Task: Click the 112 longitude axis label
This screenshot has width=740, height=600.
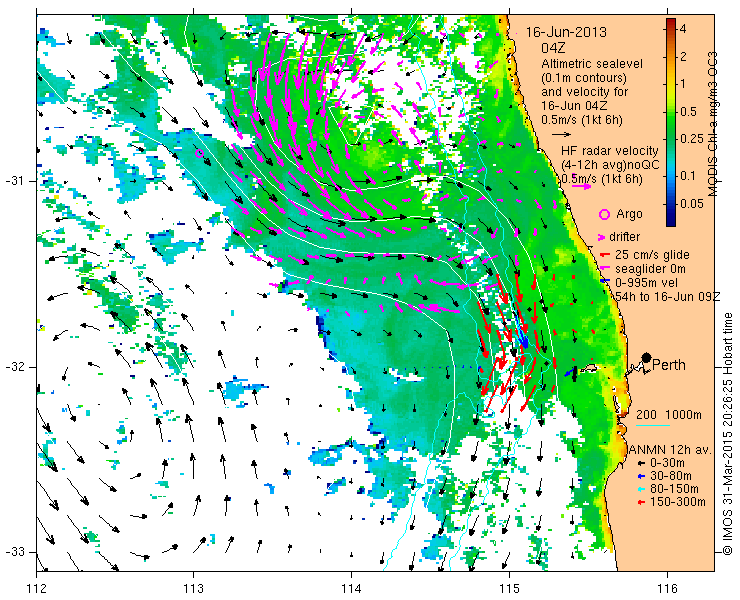Action: click(x=36, y=589)
